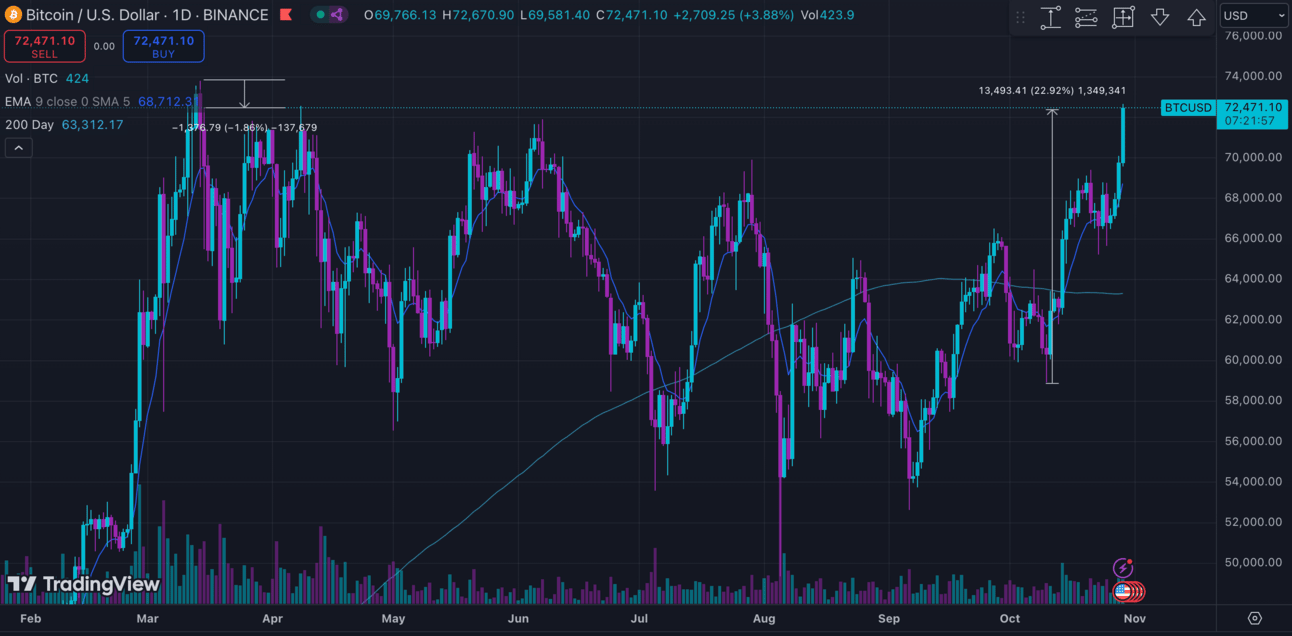Click the Aug label on time axis

click(764, 618)
